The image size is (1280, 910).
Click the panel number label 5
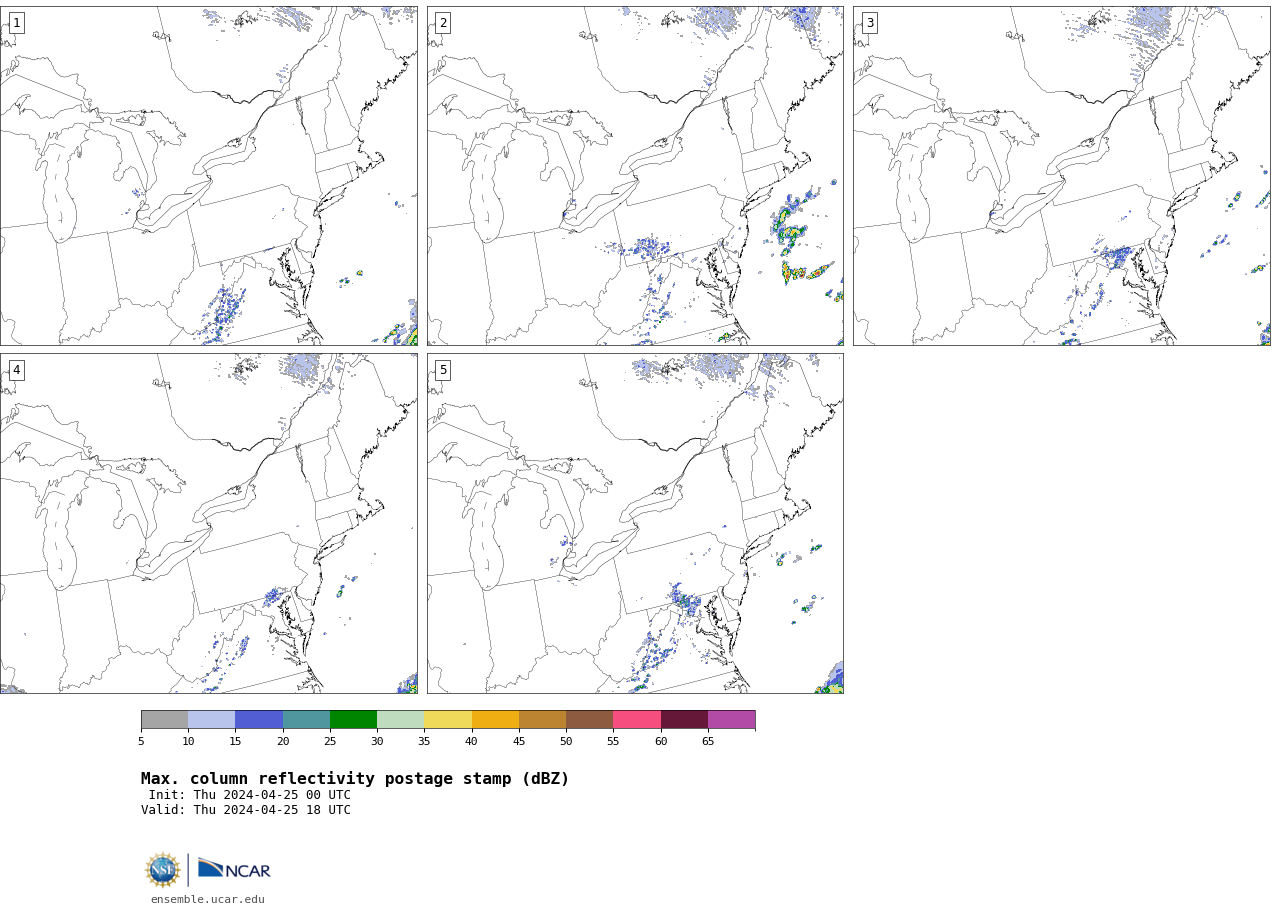[x=443, y=370]
